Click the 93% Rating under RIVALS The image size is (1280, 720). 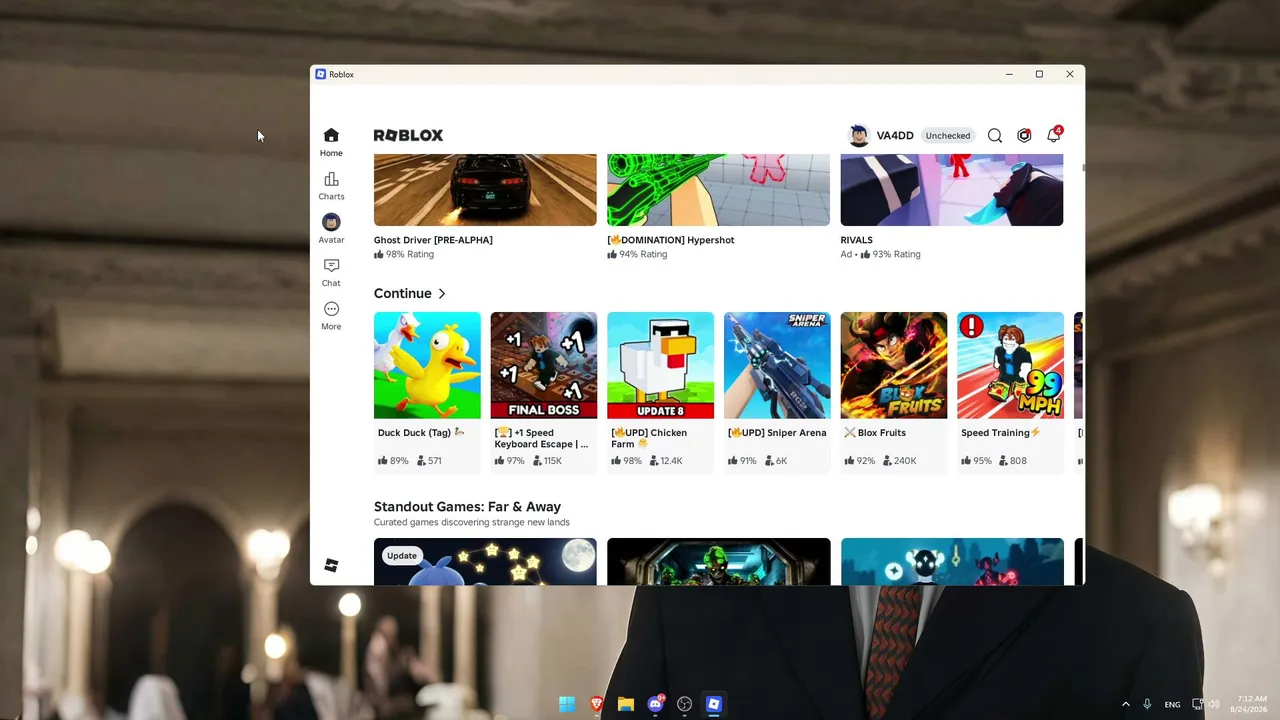coord(891,254)
